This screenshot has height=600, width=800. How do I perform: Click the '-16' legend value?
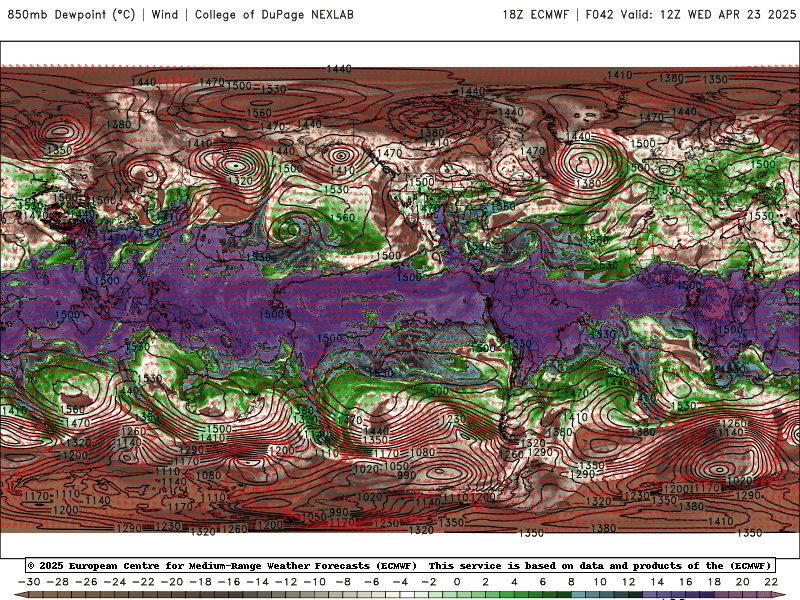229,582
